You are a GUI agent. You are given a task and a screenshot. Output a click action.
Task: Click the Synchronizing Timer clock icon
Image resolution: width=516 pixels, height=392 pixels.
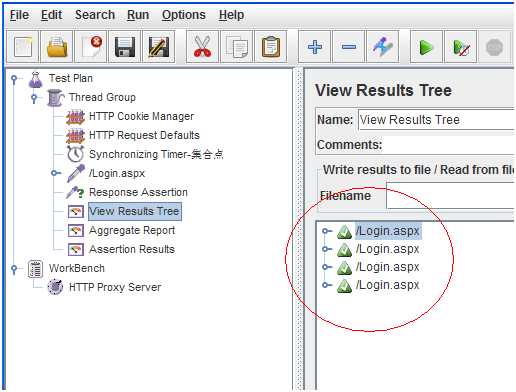[76, 154]
